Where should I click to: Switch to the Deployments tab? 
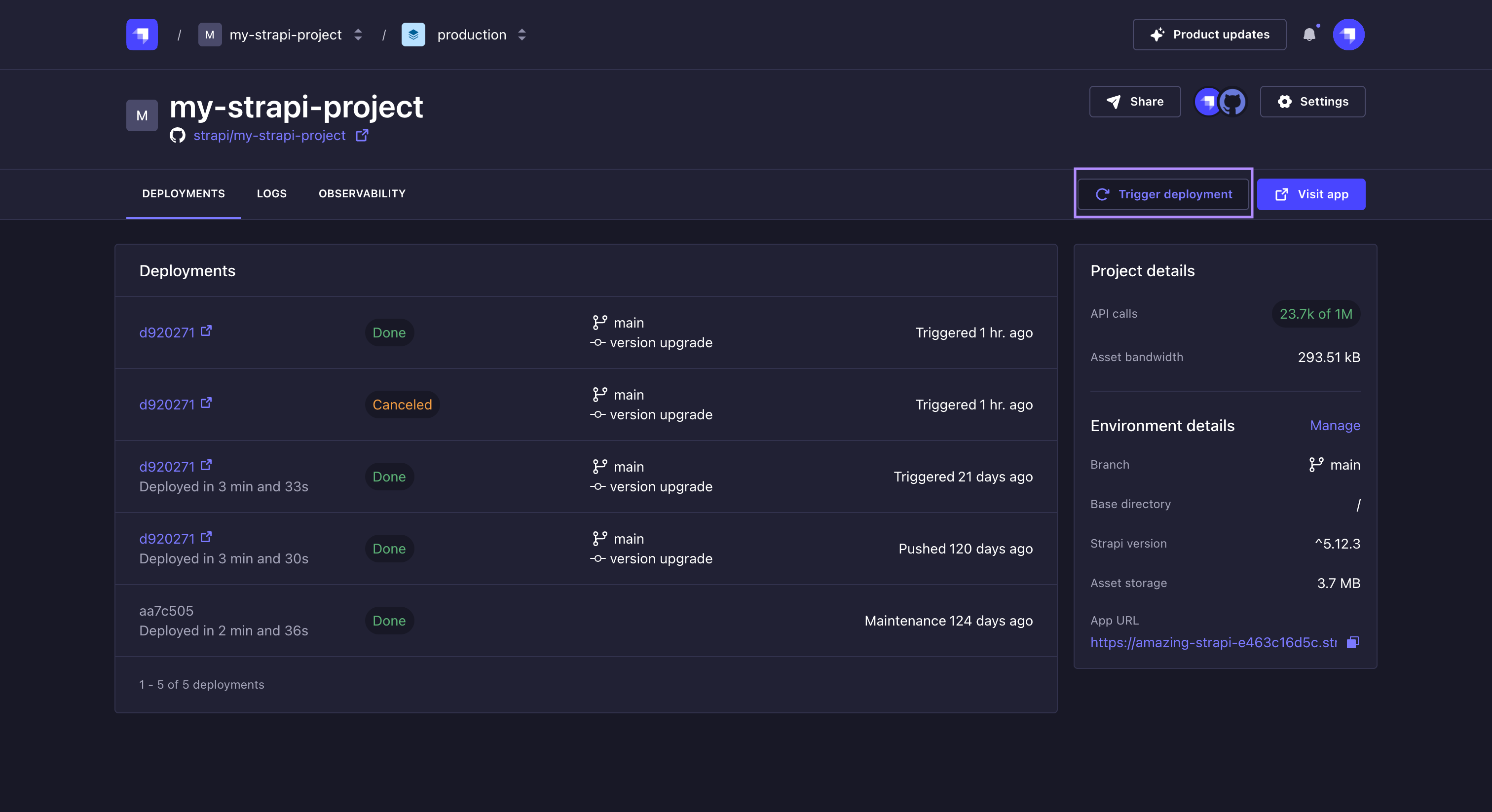coord(184,193)
